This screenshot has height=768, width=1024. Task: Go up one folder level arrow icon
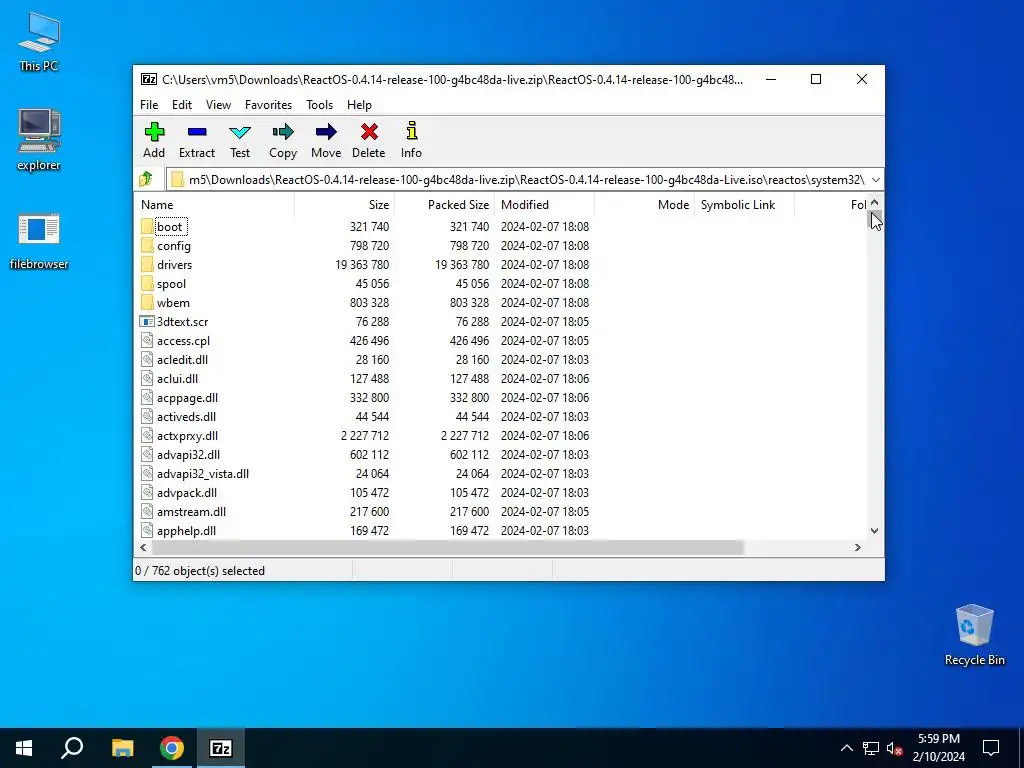point(146,179)
